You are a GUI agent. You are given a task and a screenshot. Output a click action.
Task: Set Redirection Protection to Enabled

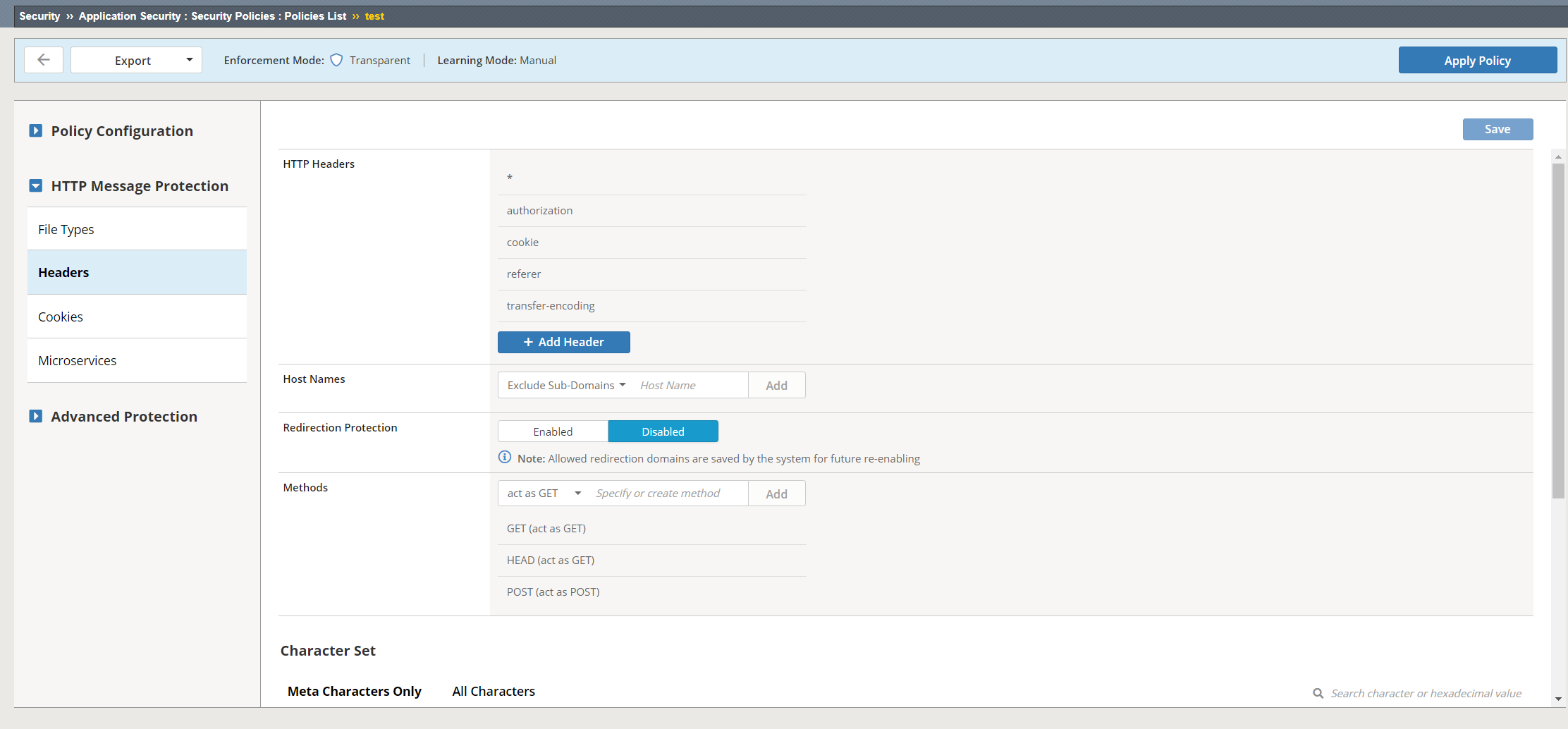553,431
